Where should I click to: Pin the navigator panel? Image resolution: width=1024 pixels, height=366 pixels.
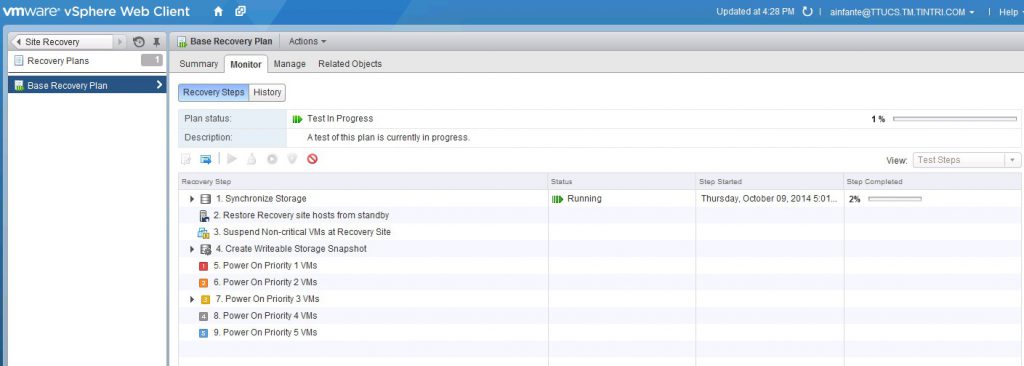click(156, 42)
